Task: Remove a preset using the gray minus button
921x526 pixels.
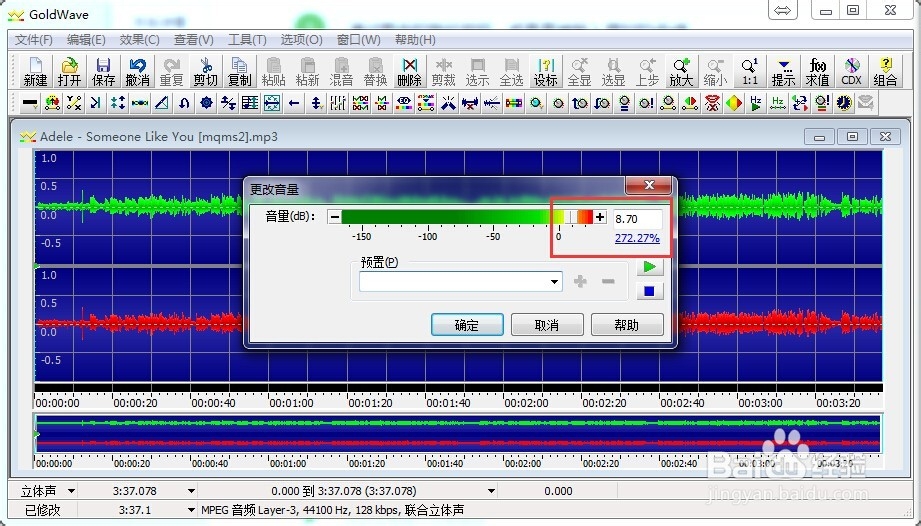Action: tap(609, 281)
